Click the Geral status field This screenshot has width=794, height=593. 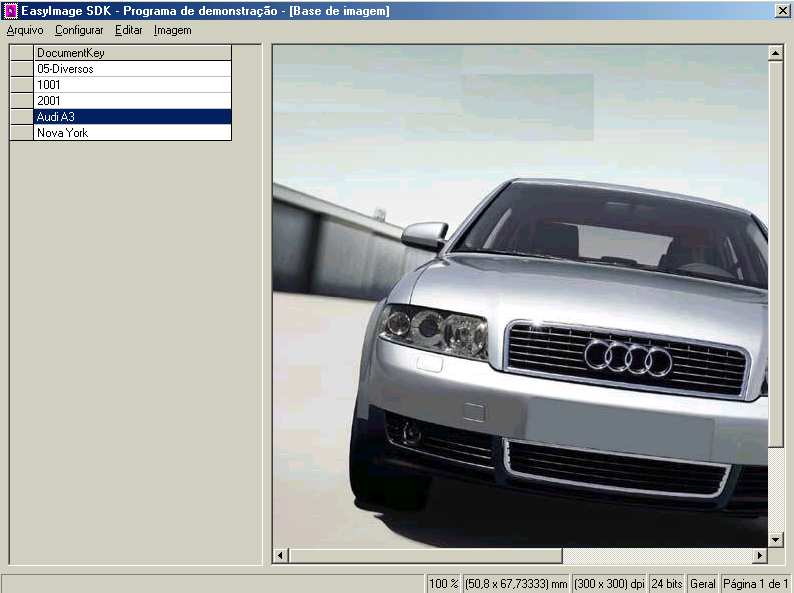click(x=703, y=584)
